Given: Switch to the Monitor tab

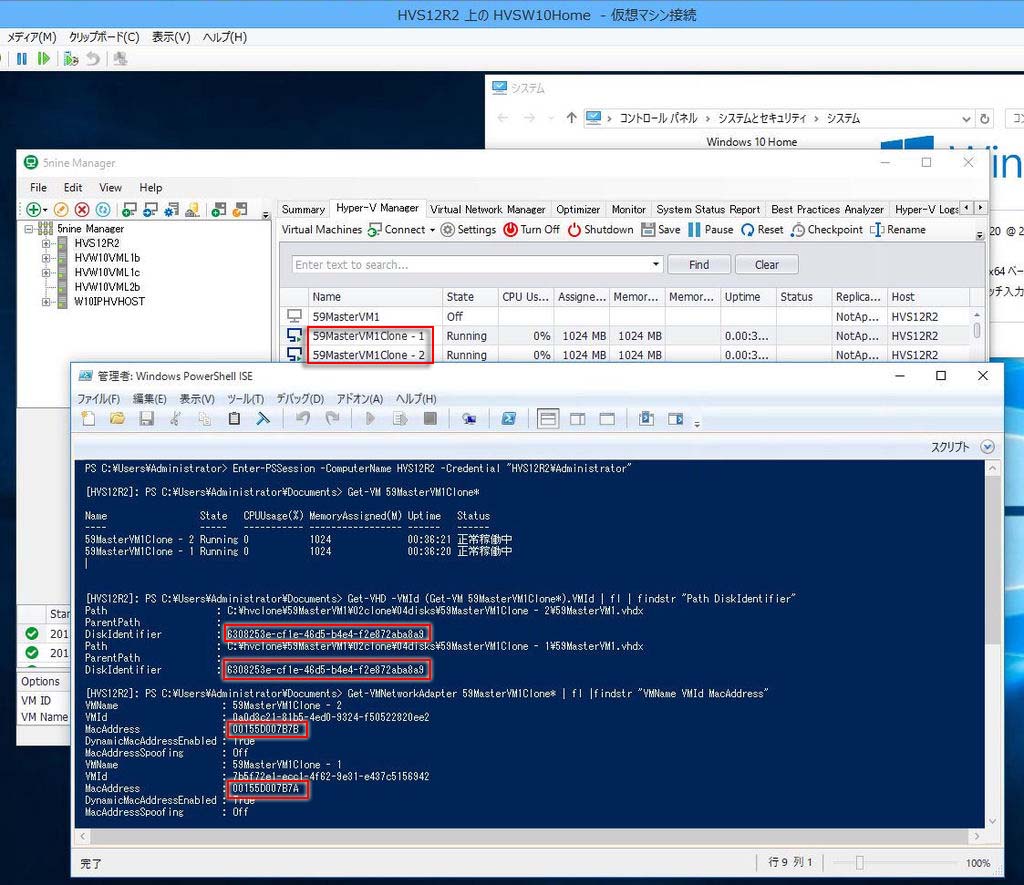Looking at the screenshot, I should [628, 209].
